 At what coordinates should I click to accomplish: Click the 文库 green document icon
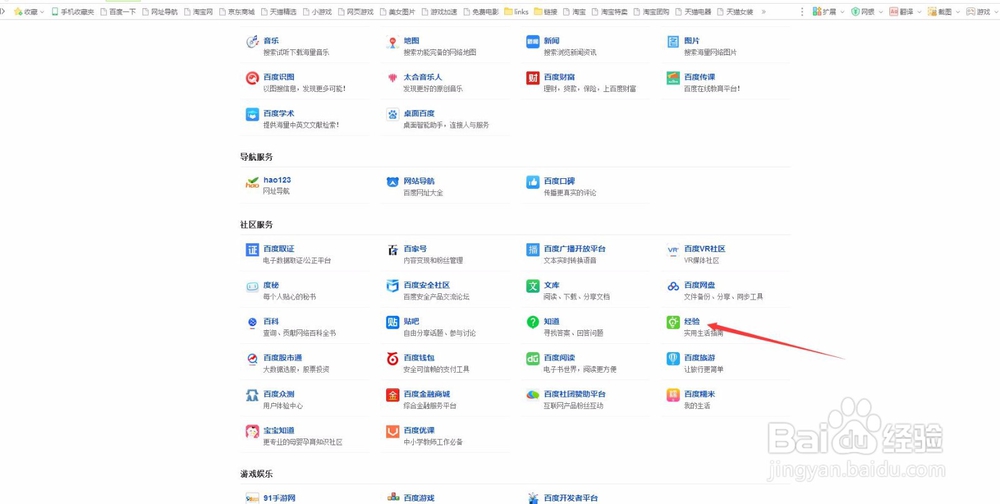click(x=533, y=286)
